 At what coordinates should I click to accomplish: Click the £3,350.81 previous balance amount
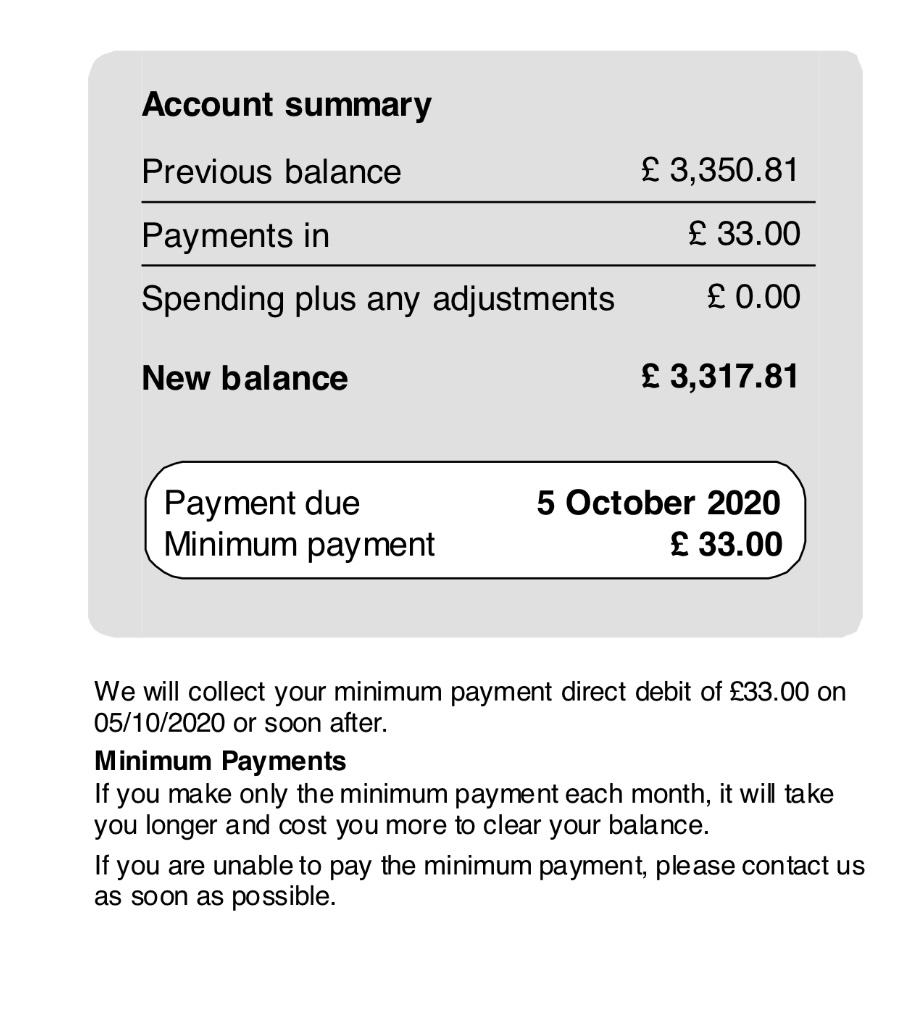[x=720, y=170]
